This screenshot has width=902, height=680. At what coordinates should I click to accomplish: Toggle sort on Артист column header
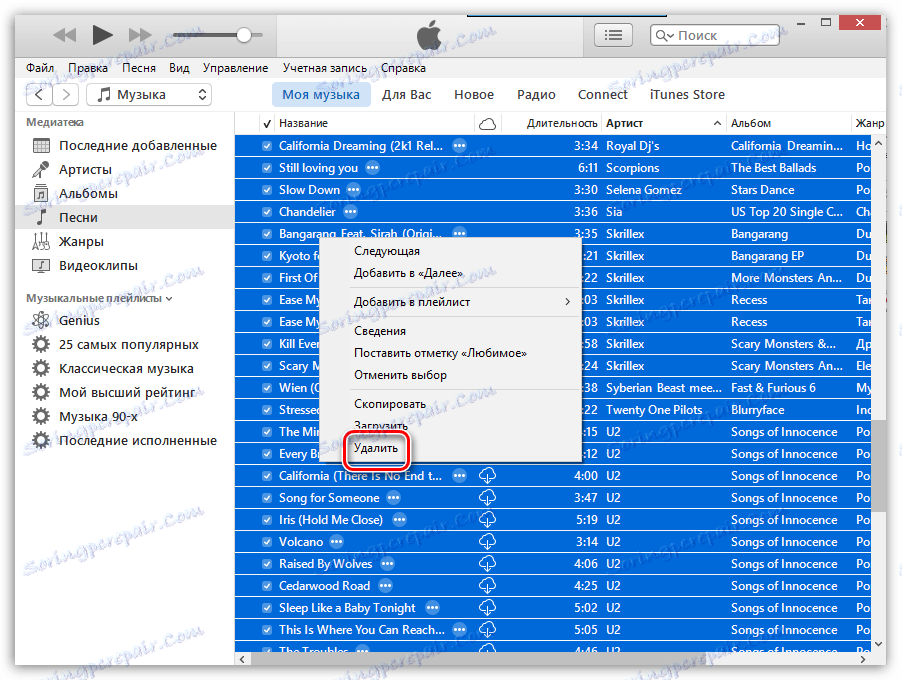[x=664, y=123]
